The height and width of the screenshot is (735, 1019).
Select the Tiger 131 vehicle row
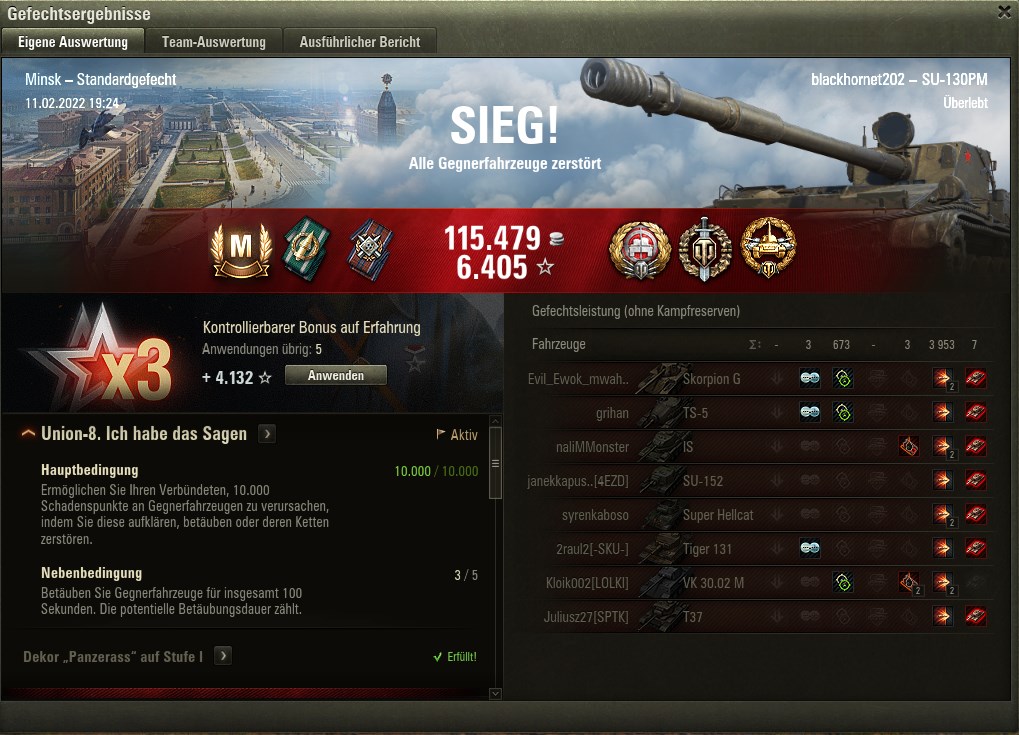point(758,548)
